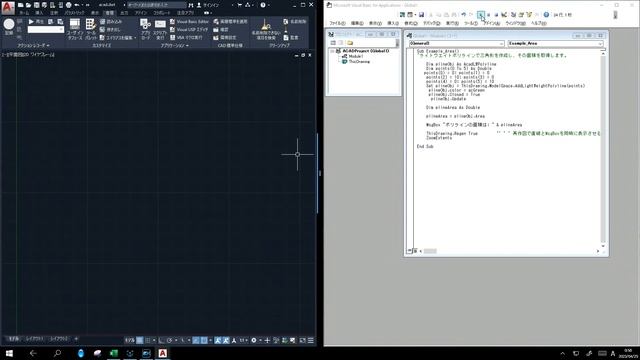Screen dimensions: 640x360
Task: Click VBA Help question mark icon
Action: (546, 15)
